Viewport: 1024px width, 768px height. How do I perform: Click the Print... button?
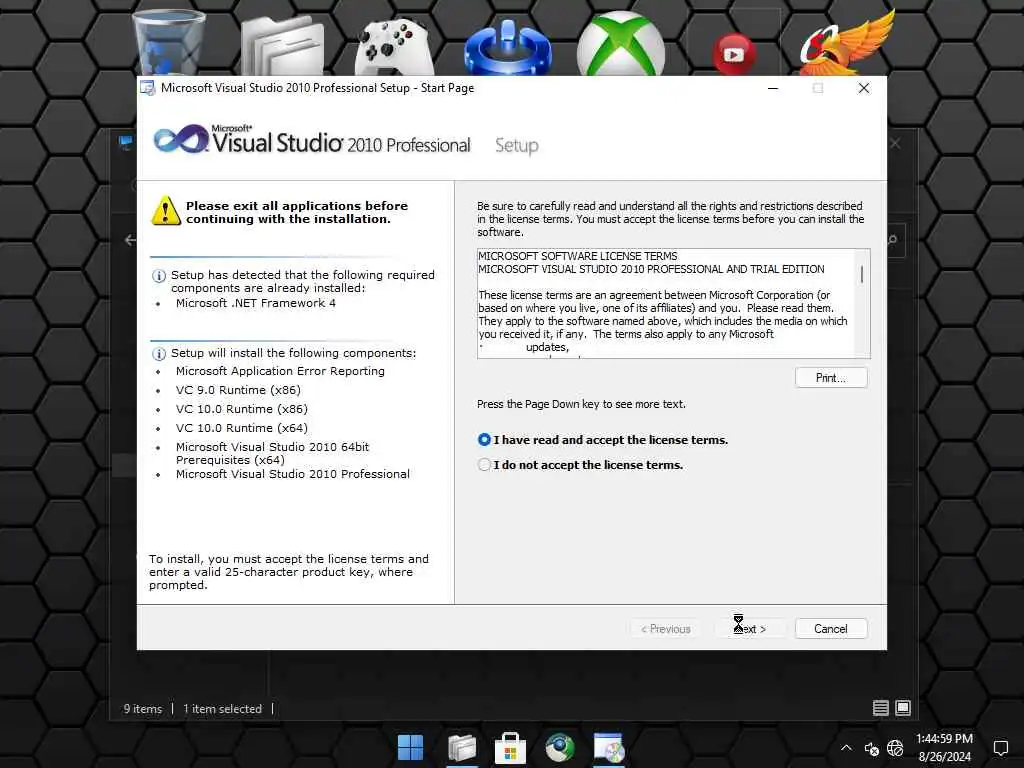(x=831, y=378)
